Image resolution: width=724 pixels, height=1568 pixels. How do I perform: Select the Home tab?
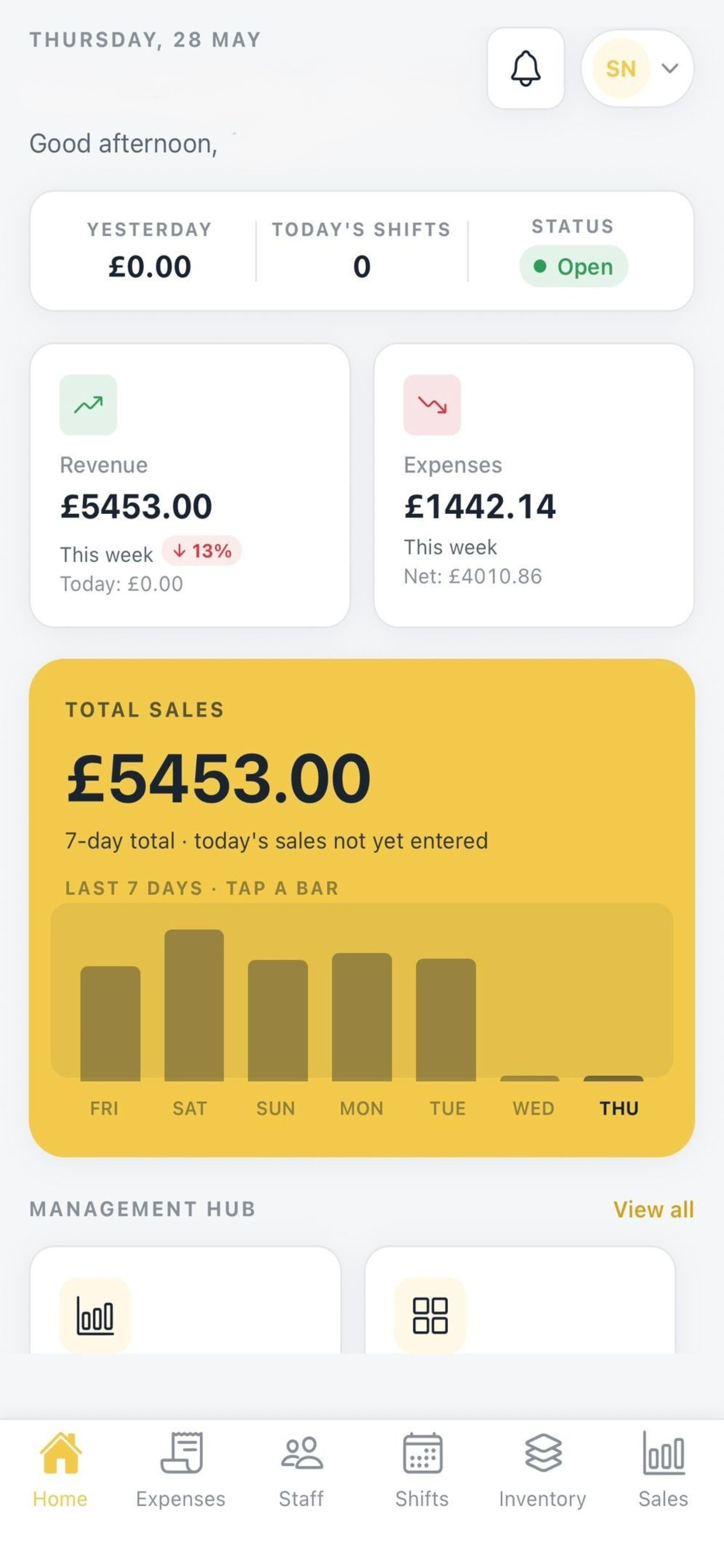click(60, 1469)
